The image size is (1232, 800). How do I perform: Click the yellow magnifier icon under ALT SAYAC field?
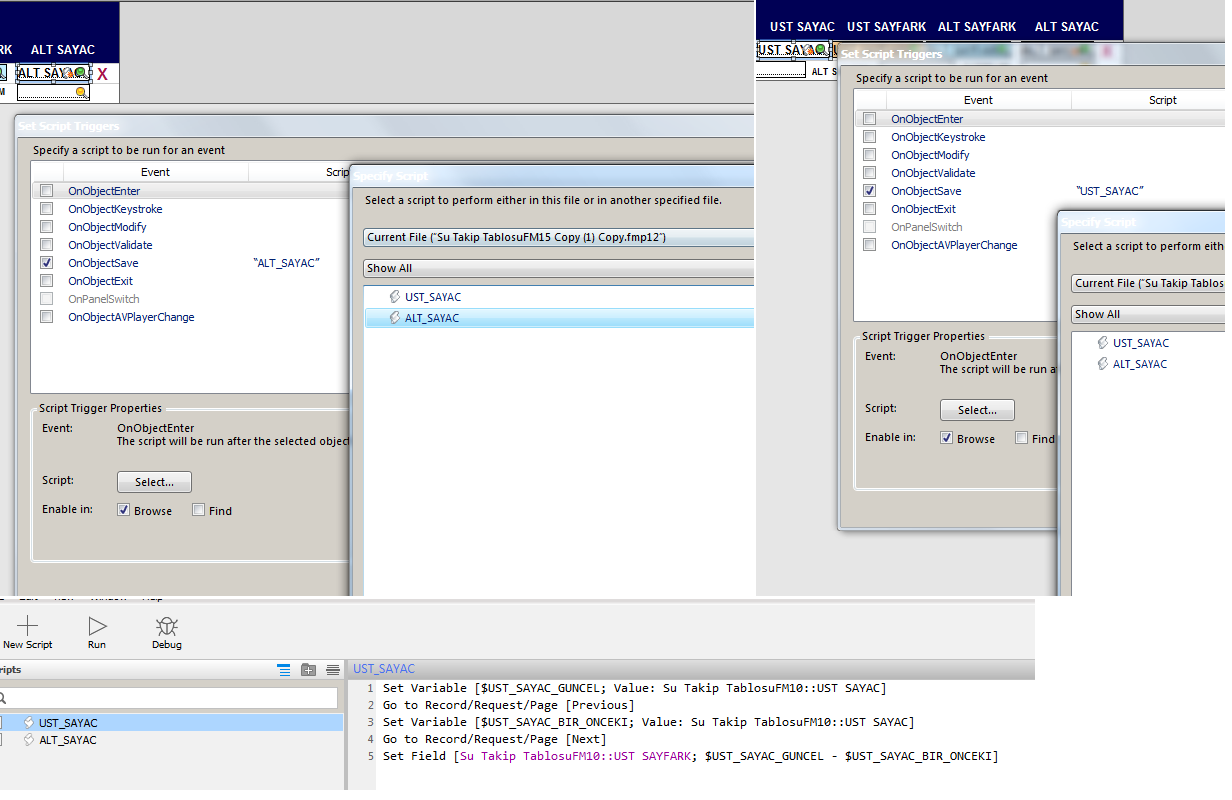tap(81, 92)
